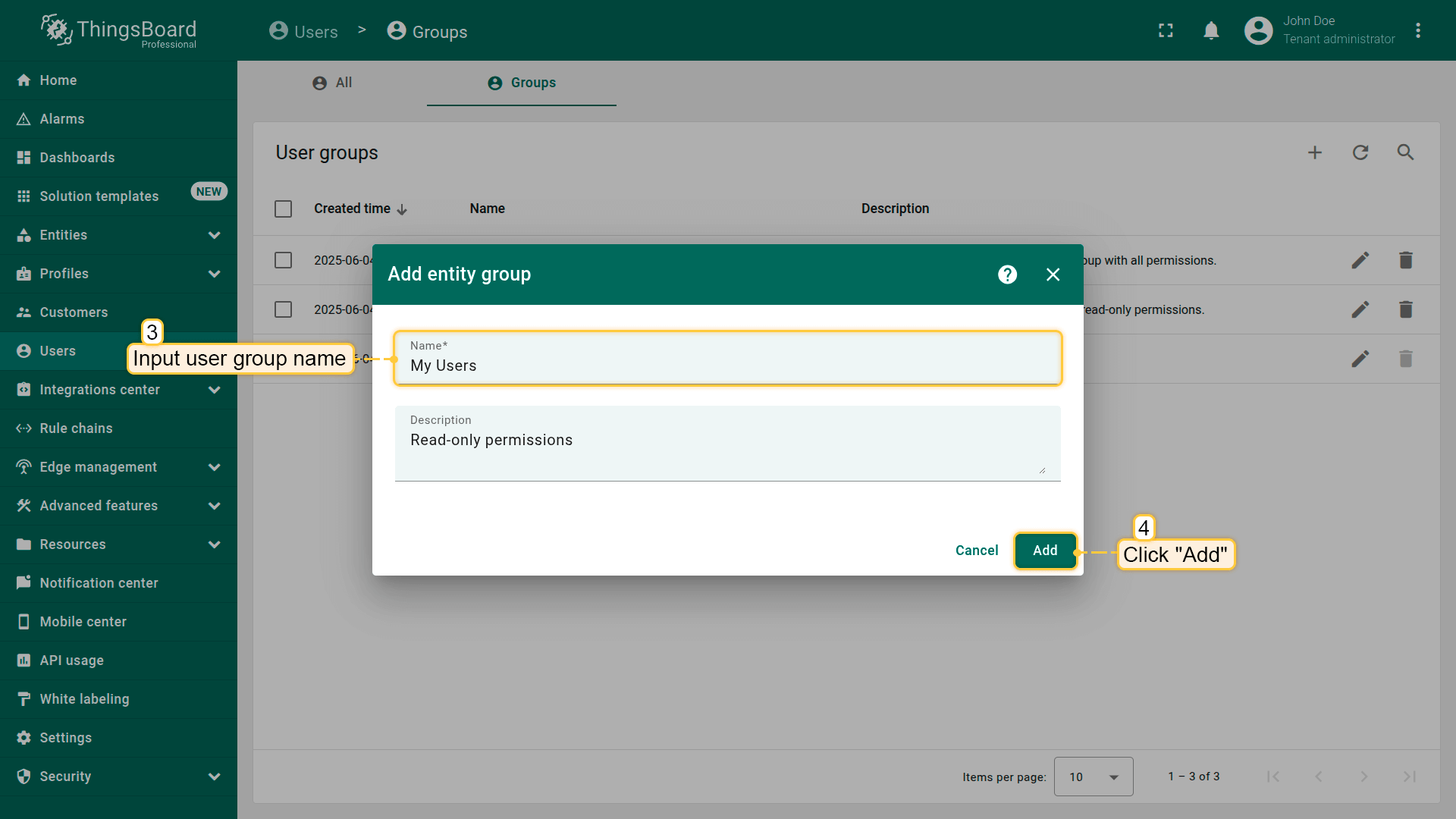This screenshot has height=819, width=1456.
Task: Open the Items per page dropdown
Action: coord(1093,777)
